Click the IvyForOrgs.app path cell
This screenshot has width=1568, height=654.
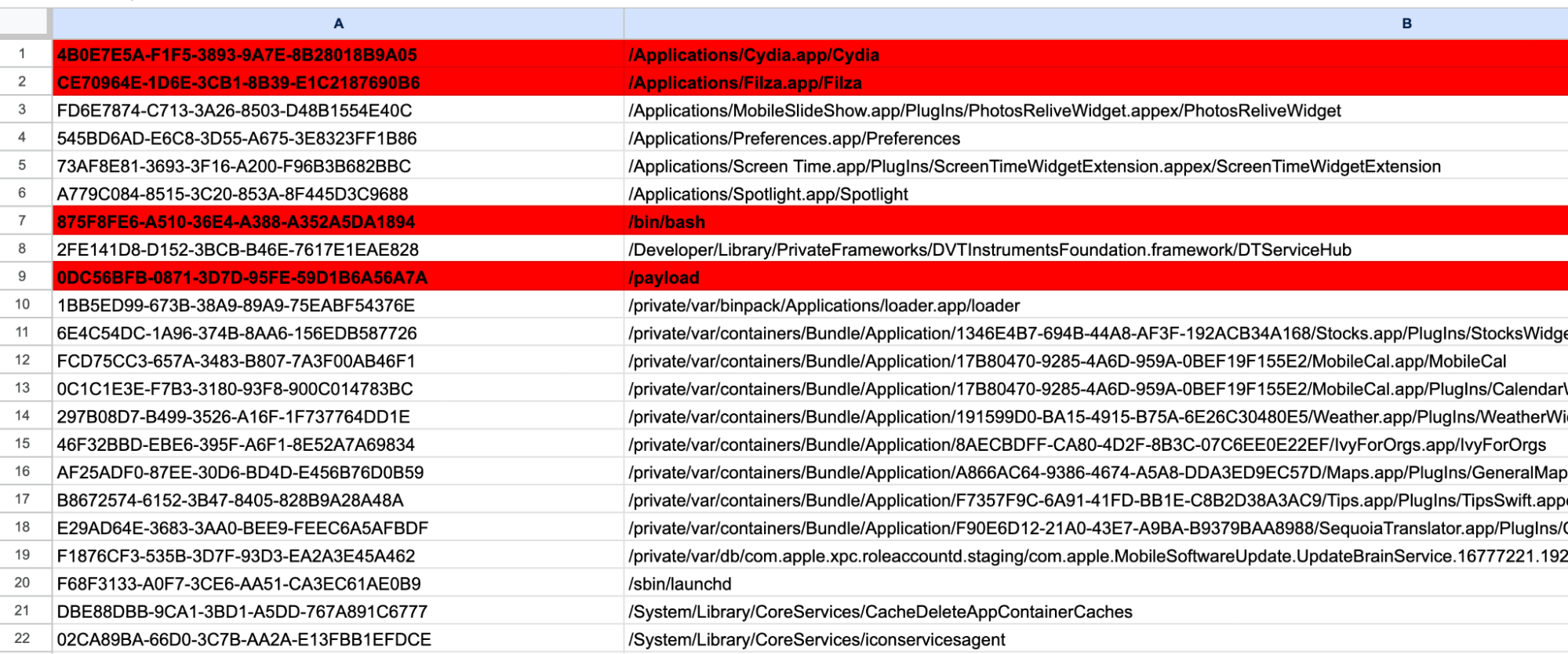1086,445
